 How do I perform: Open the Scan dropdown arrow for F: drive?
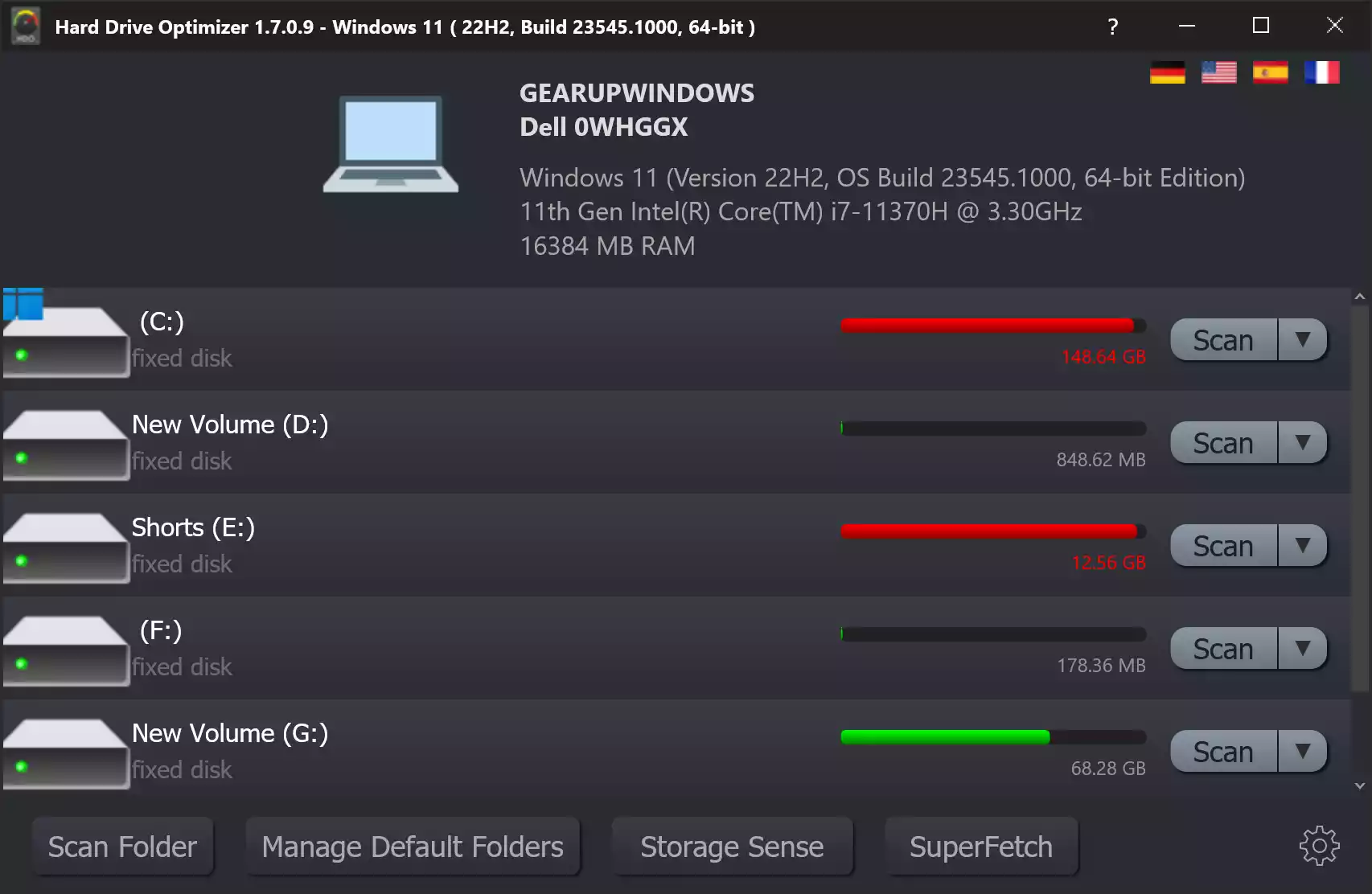click(1302, 649)
